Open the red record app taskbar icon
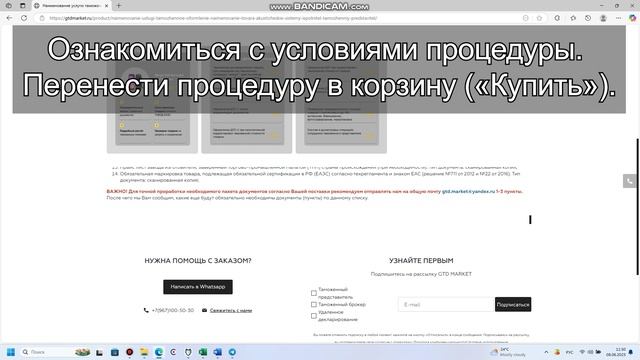640x360 pixels. (x=129, y=352)
